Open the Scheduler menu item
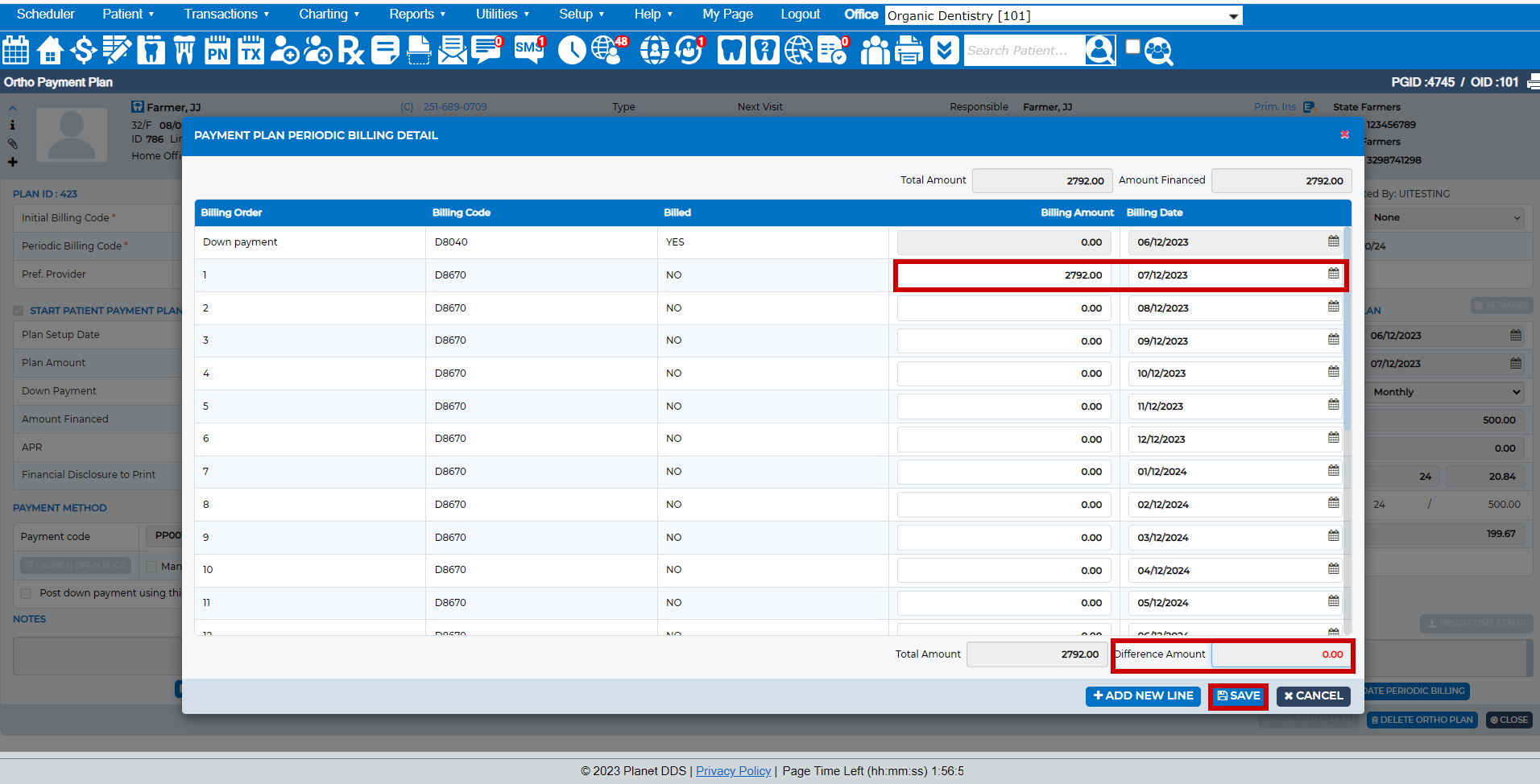 click(45, 14)
